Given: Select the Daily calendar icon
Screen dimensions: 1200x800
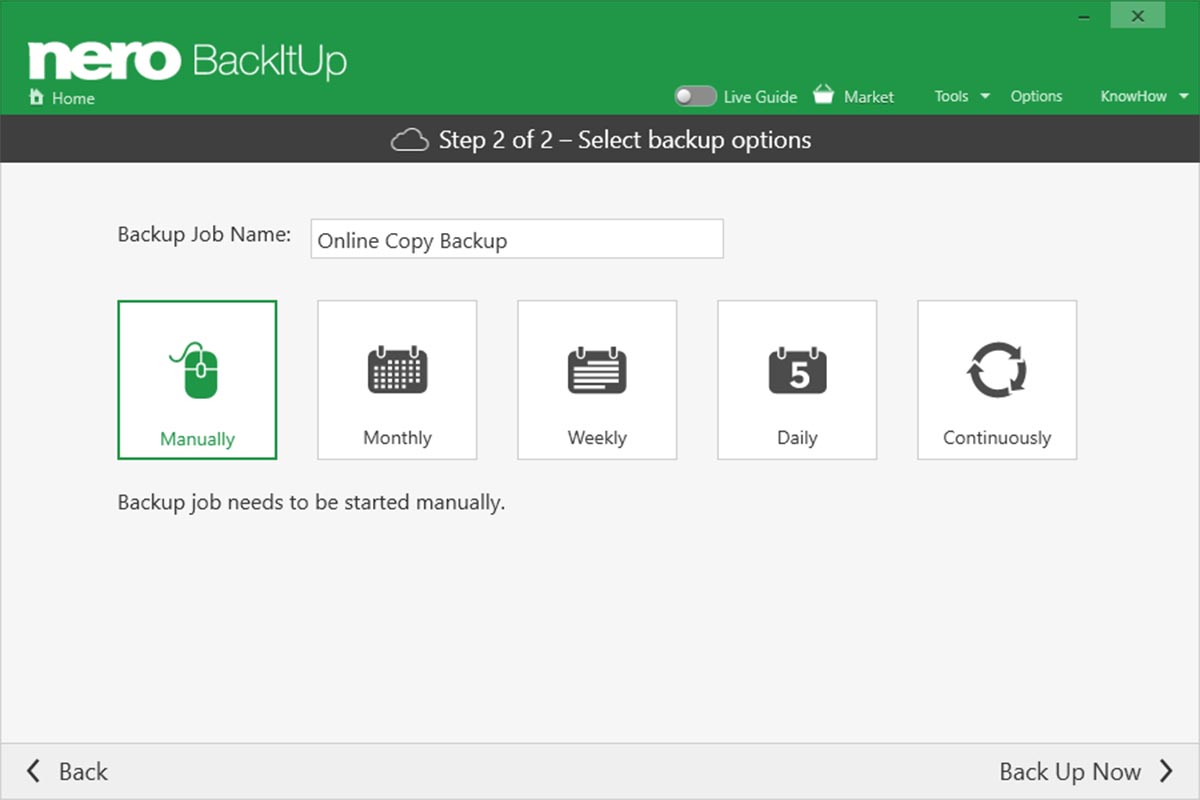Looking at the screenshot, I should coord(797,369).
